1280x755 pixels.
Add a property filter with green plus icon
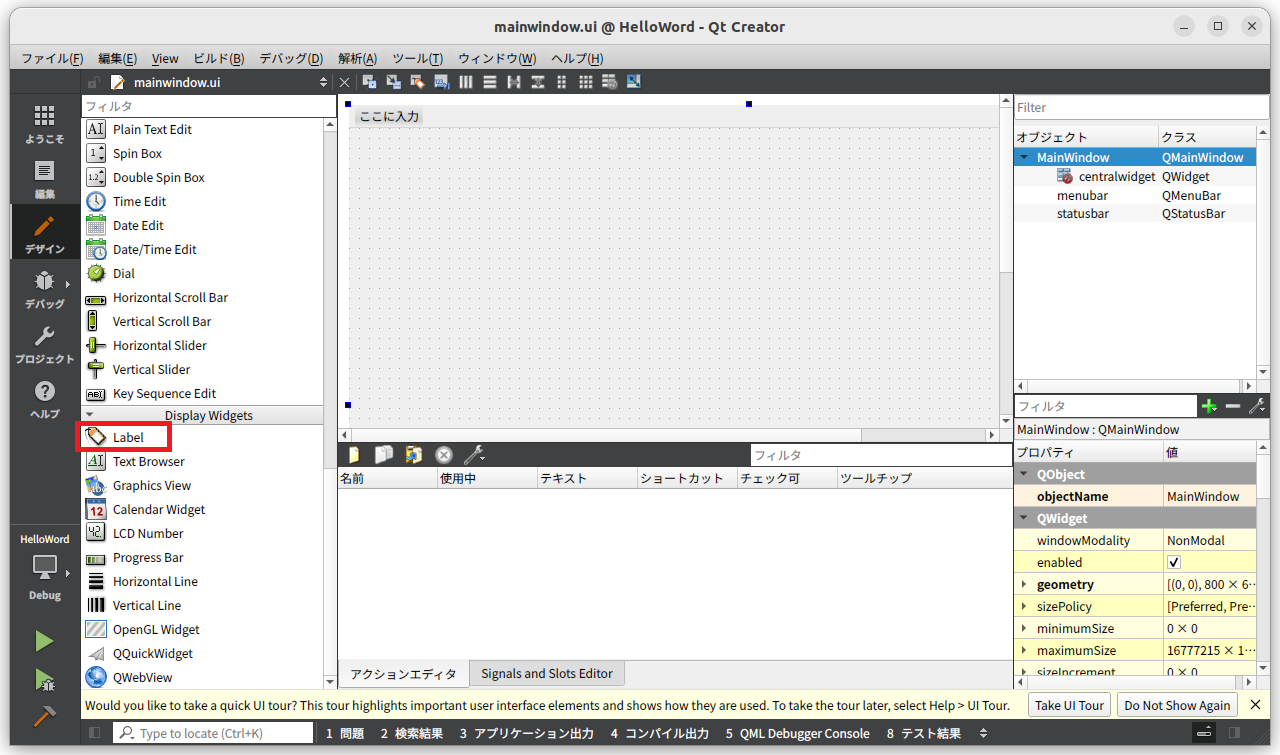point(1209,406)
